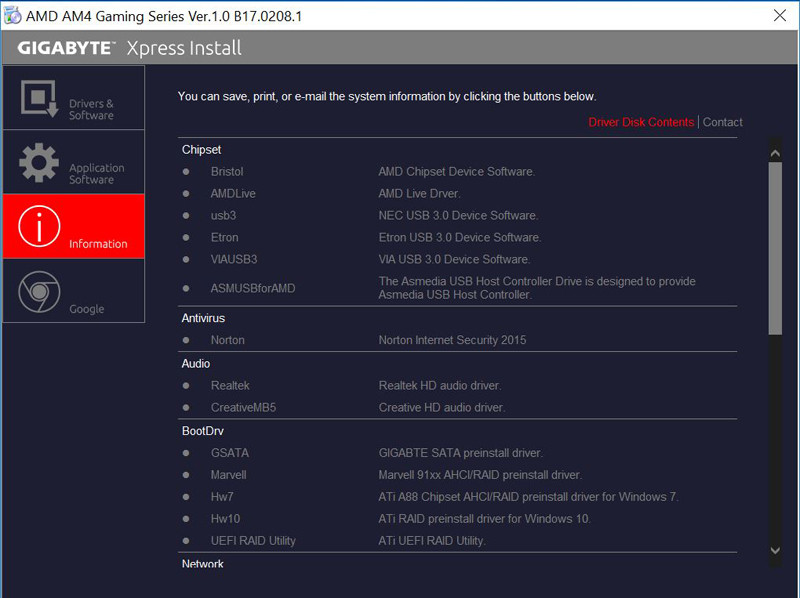Click the Antivirus section heading
The image size is (800, 598).
203,318
